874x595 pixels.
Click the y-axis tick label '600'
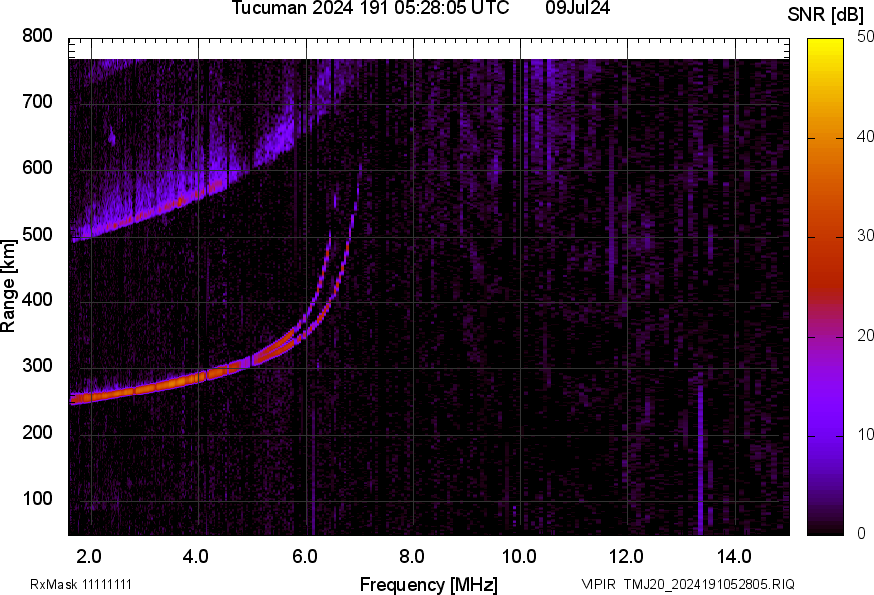[37, 168]
